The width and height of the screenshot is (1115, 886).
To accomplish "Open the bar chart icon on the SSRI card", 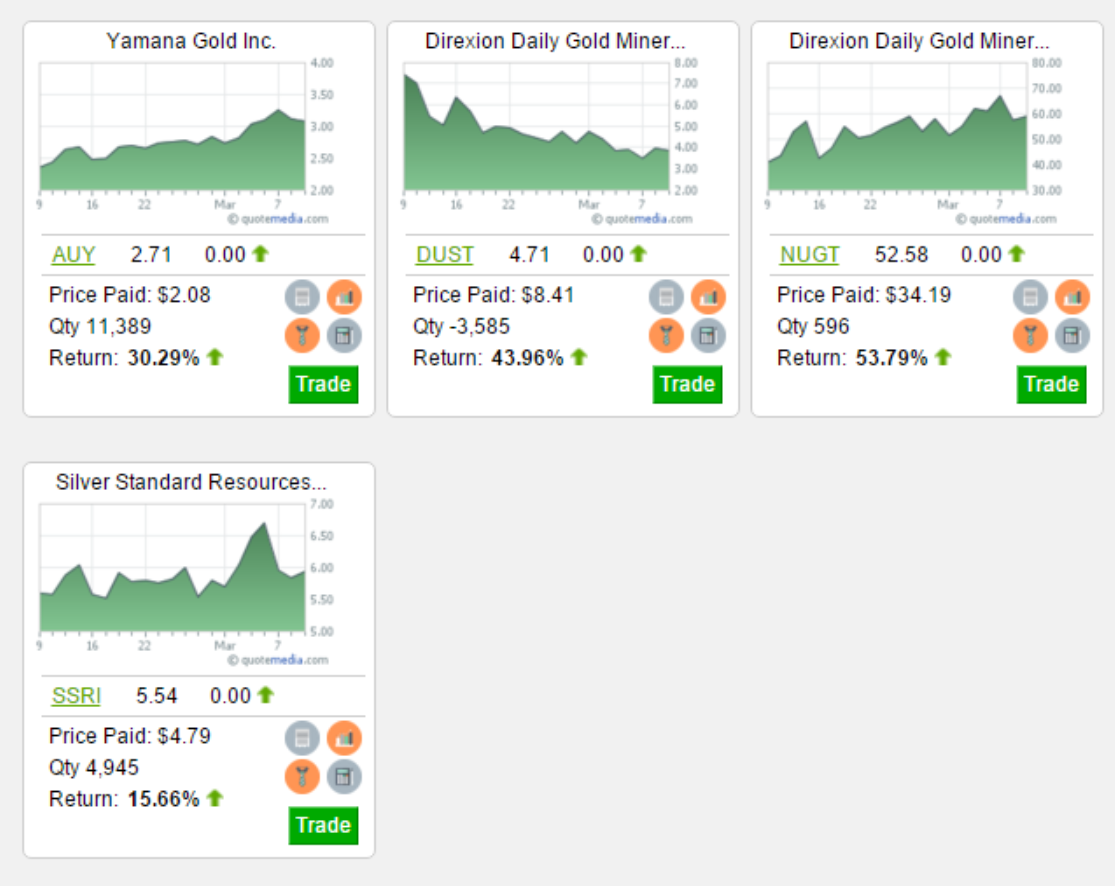I will click(x=344, y=738).
